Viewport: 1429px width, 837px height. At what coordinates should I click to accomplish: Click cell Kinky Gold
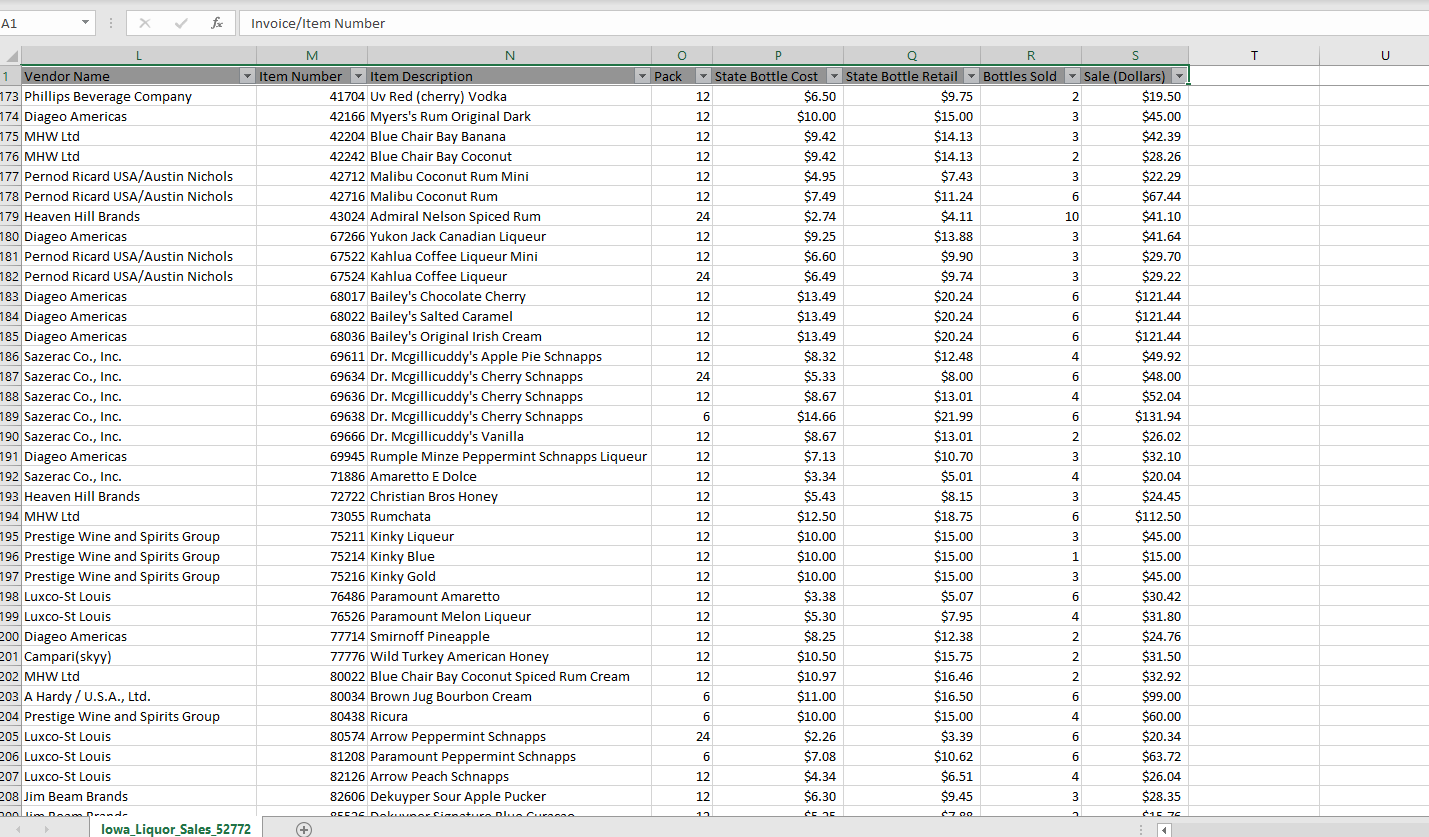pyautogui.click(x=509, y=576)
